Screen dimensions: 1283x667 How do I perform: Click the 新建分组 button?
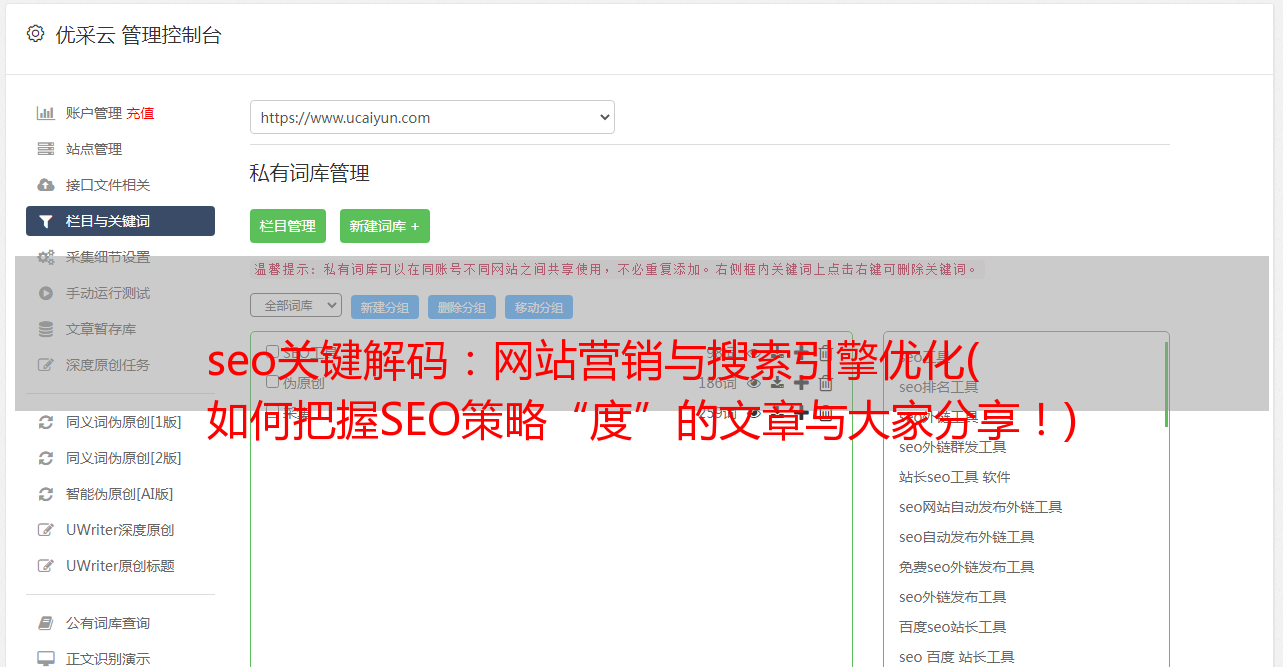pyautogui.click(x=385, y=307)
